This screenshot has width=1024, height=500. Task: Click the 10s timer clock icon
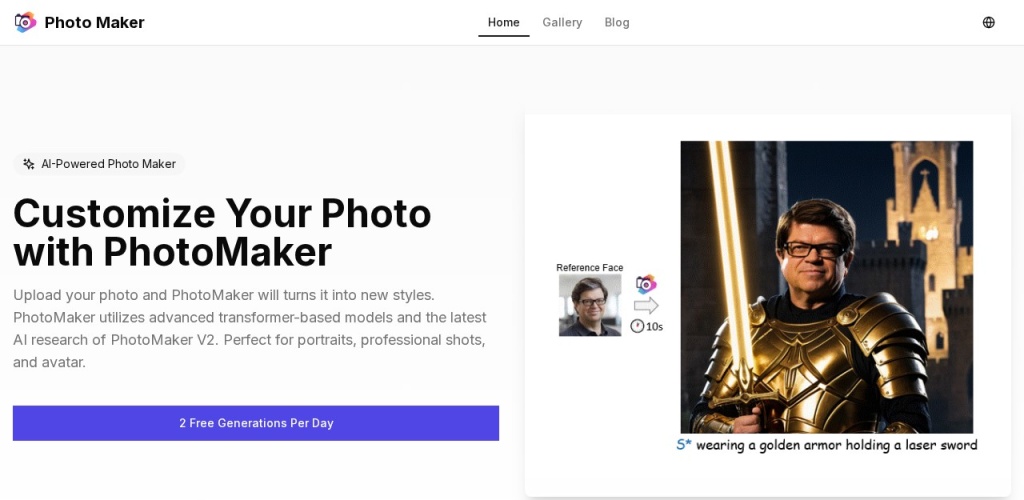click(637, 326)
